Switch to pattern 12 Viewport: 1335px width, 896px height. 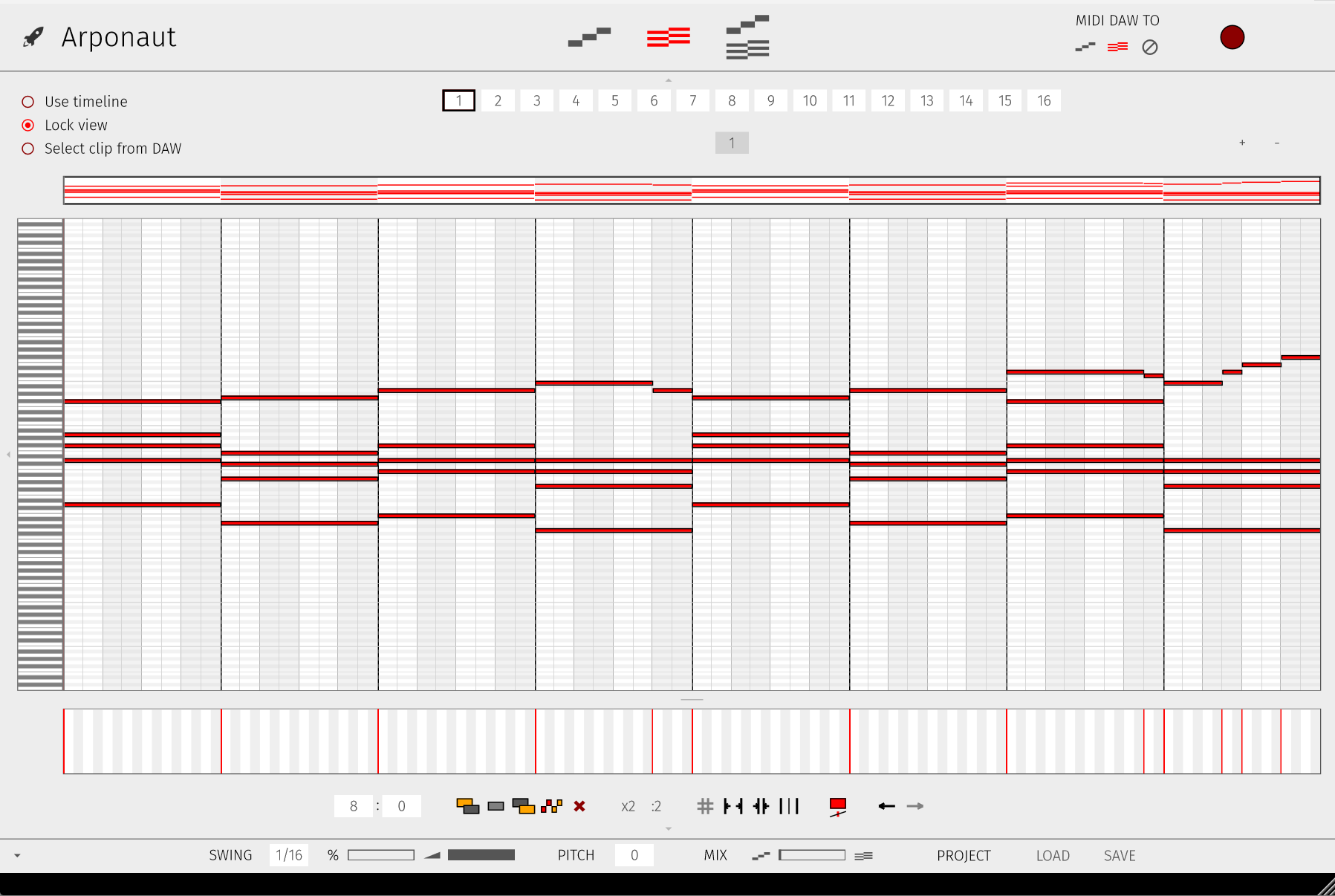tap(888, 100)
